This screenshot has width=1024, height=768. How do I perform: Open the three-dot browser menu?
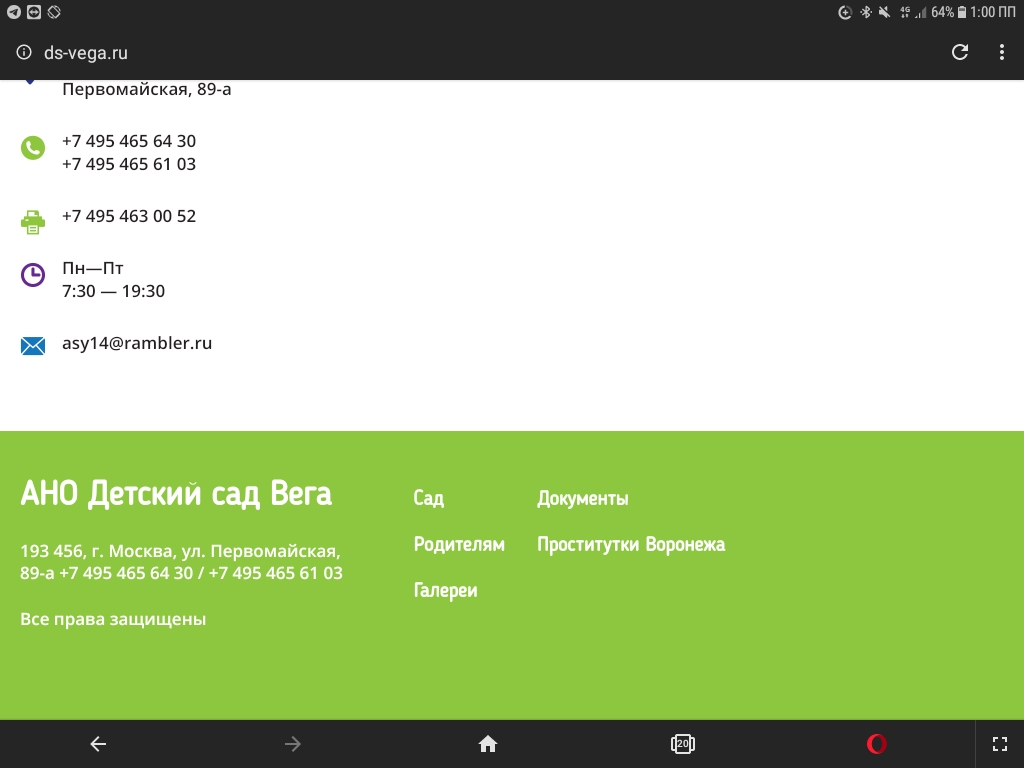(1002, 53)
